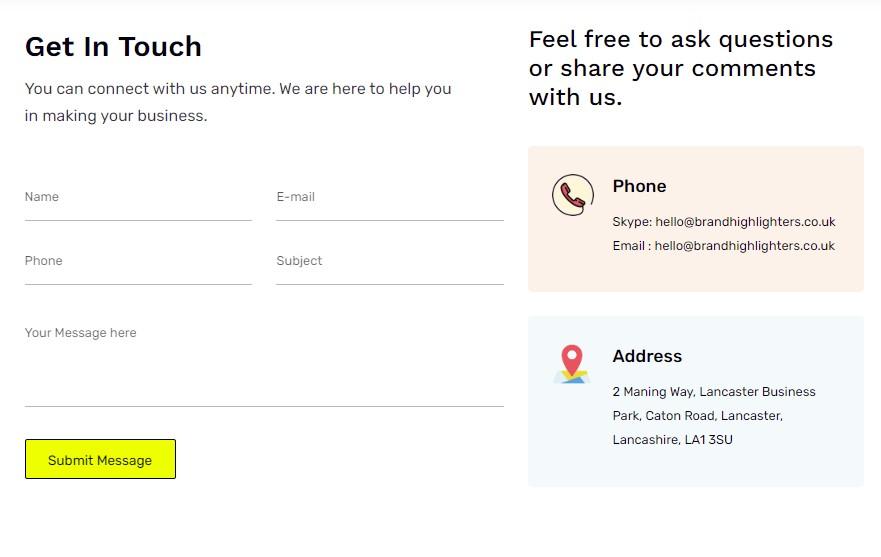Click the Feel free to ask questions heading
This screenshot has height=557, width=881.
[x=680, y=40]
